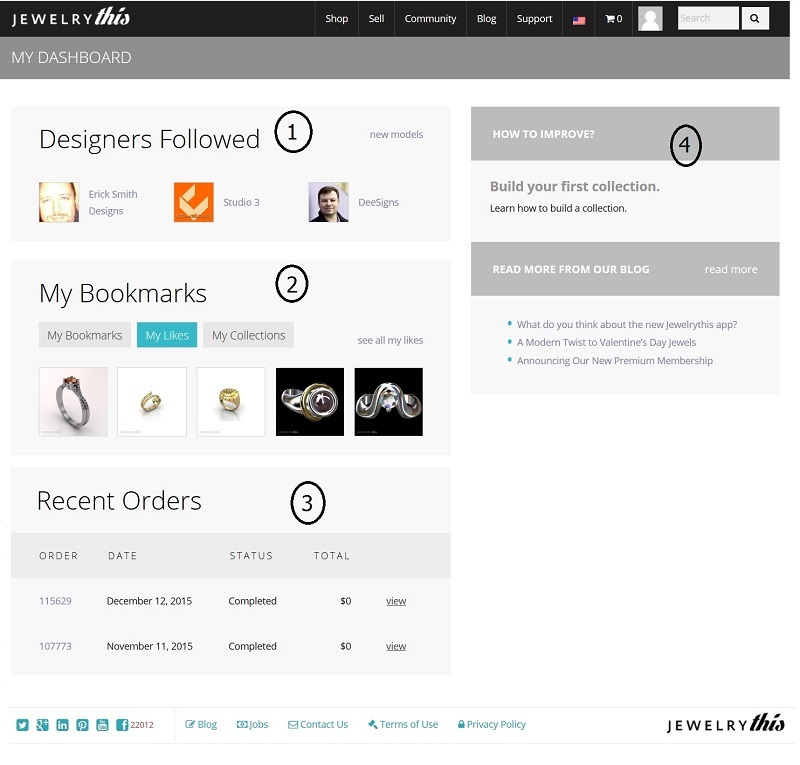Viewport: 800px width, 765px height.
Task: Select the US flag language icon
Action: point(579,20)
